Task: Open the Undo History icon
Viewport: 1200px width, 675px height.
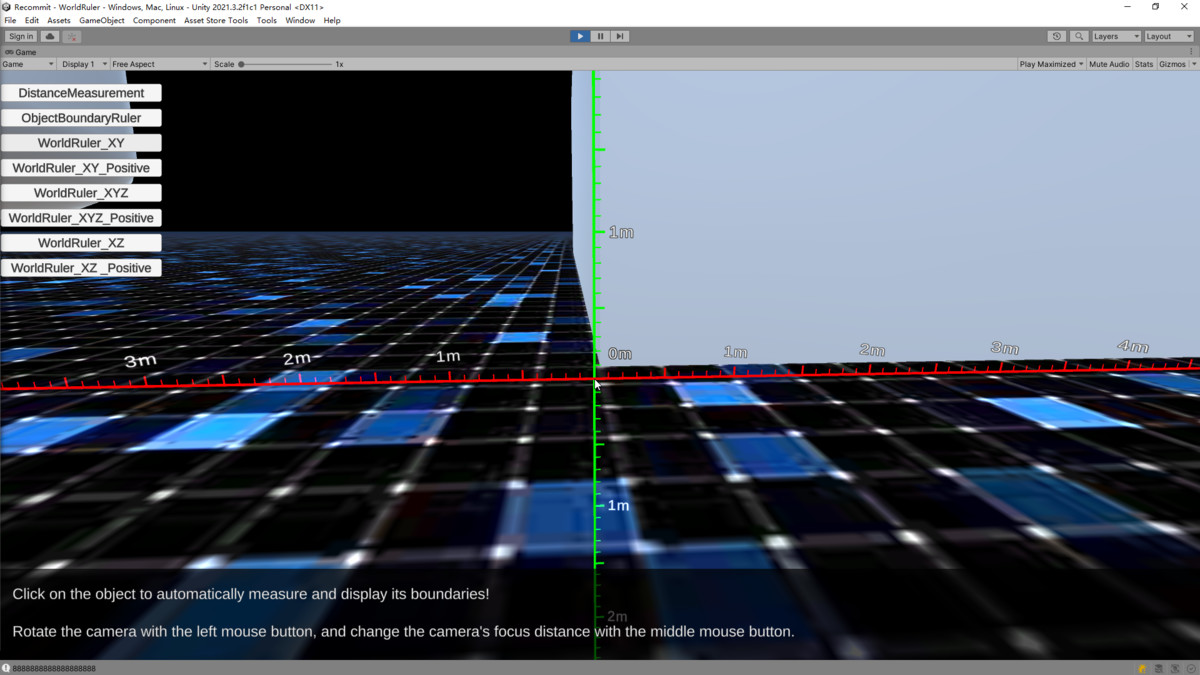Action: coord(1056,36)
